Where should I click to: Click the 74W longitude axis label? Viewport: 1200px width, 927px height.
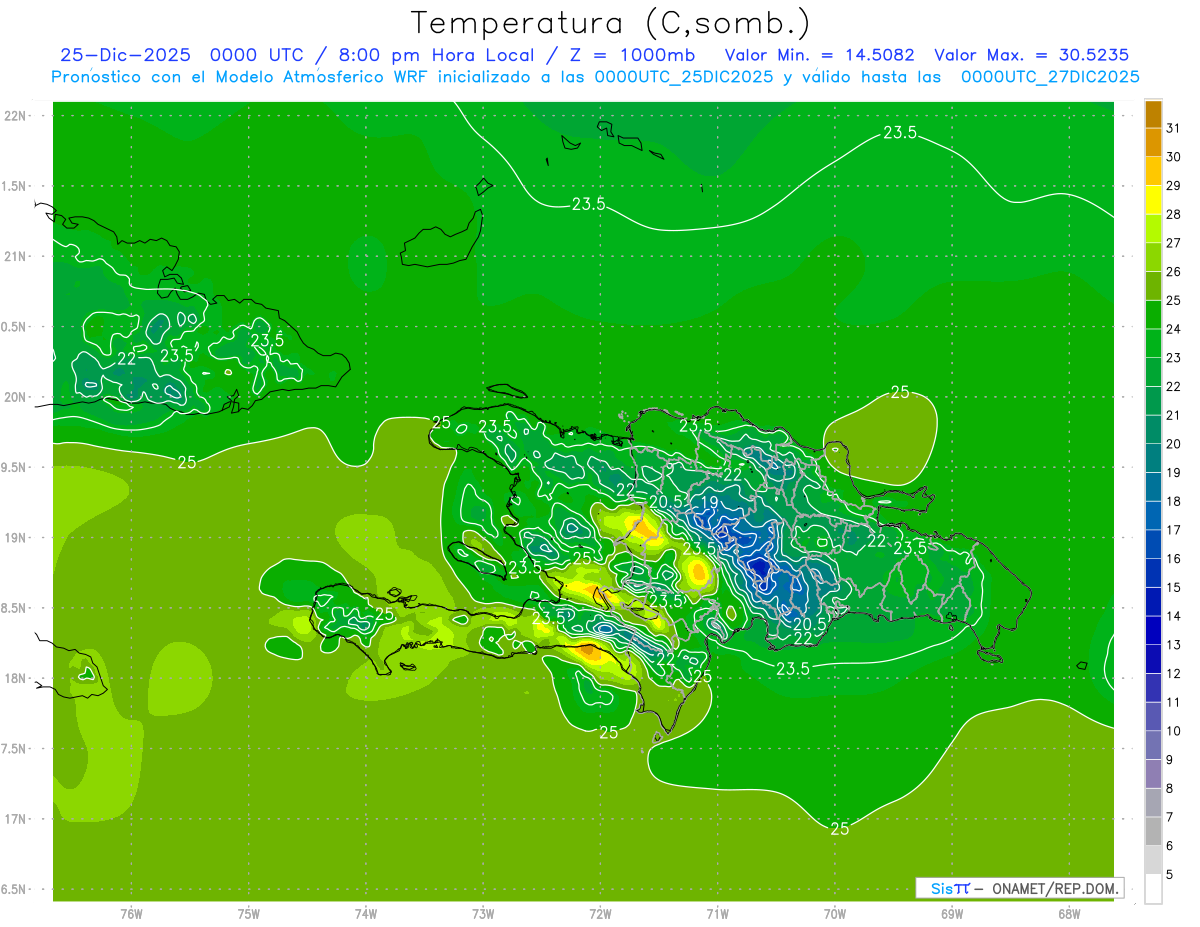pos(366,913)
